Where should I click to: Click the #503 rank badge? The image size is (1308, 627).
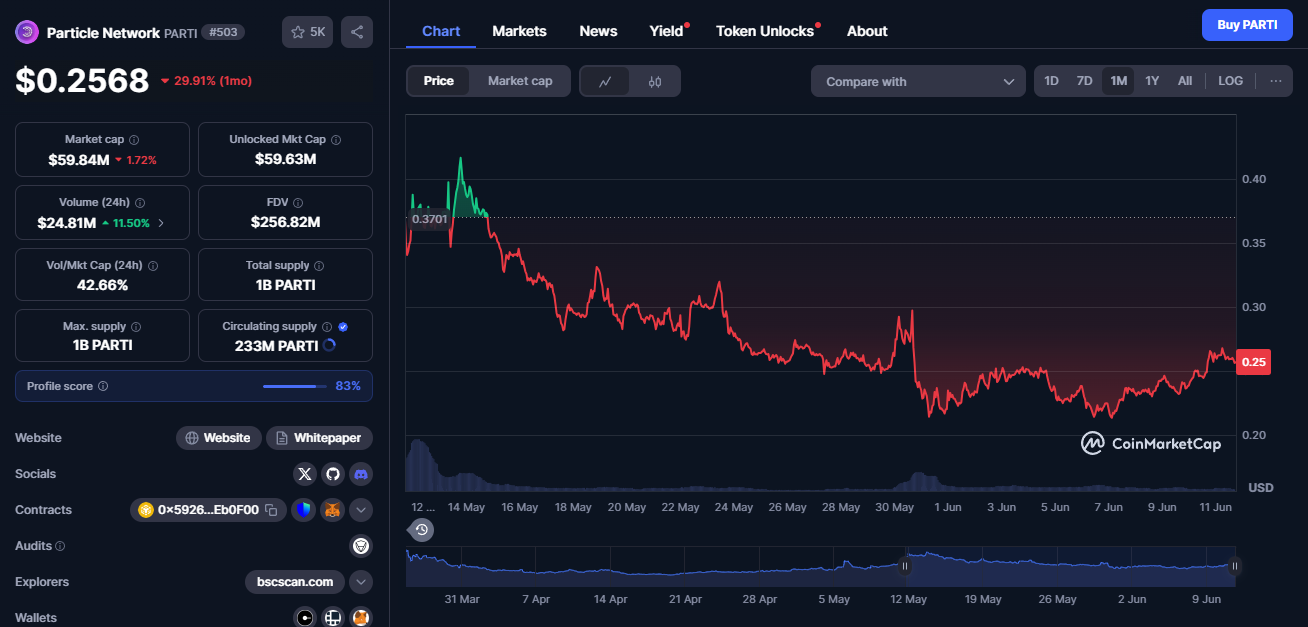pyautogui.click(x=222, y=32)
